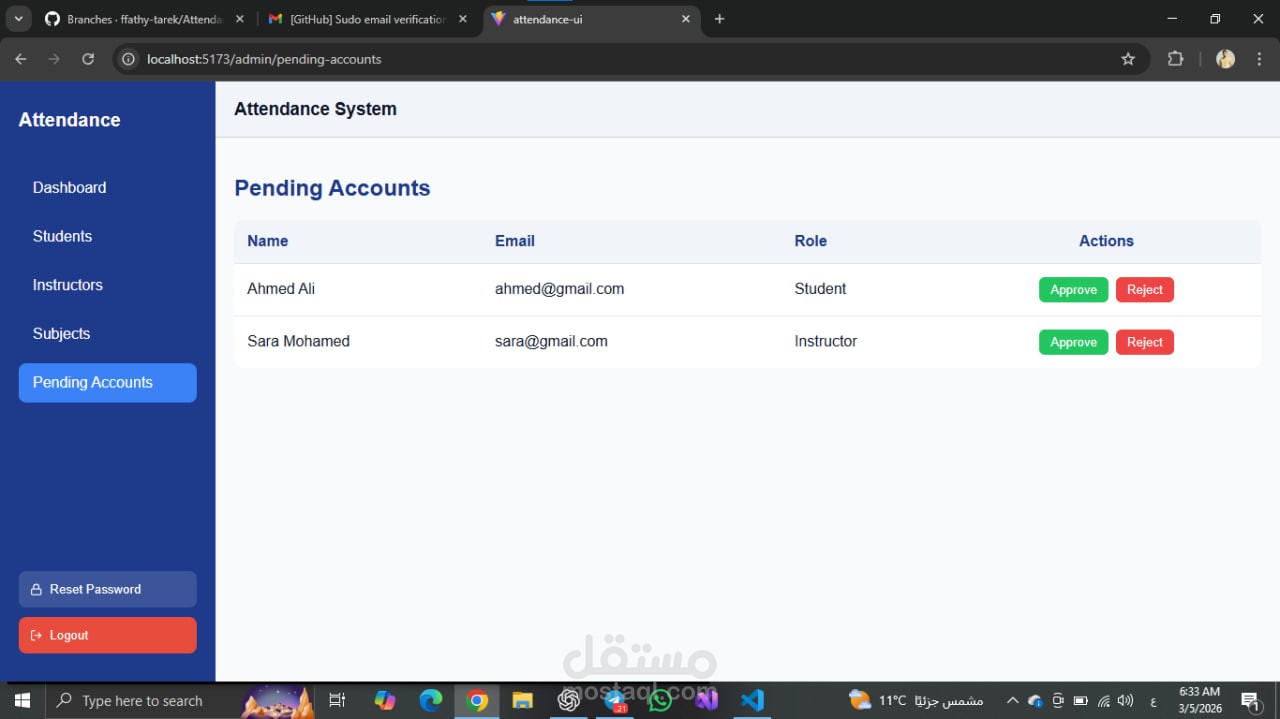Click the name Ahmed Ali

281,289
